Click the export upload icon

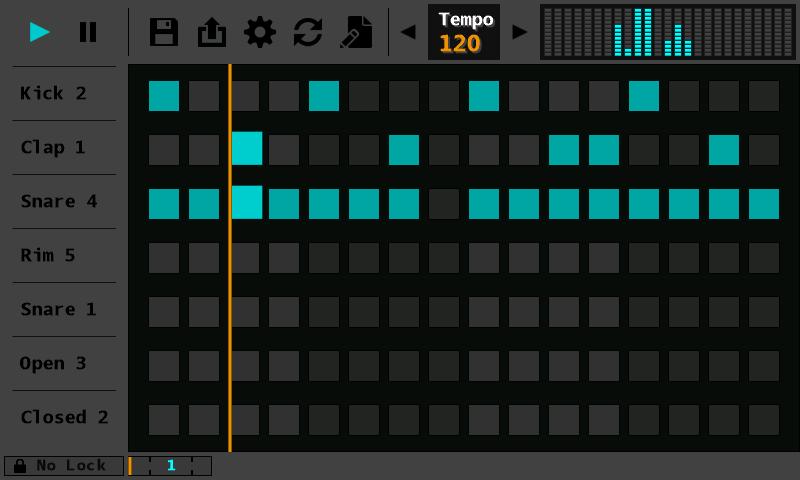coord(212,32)
